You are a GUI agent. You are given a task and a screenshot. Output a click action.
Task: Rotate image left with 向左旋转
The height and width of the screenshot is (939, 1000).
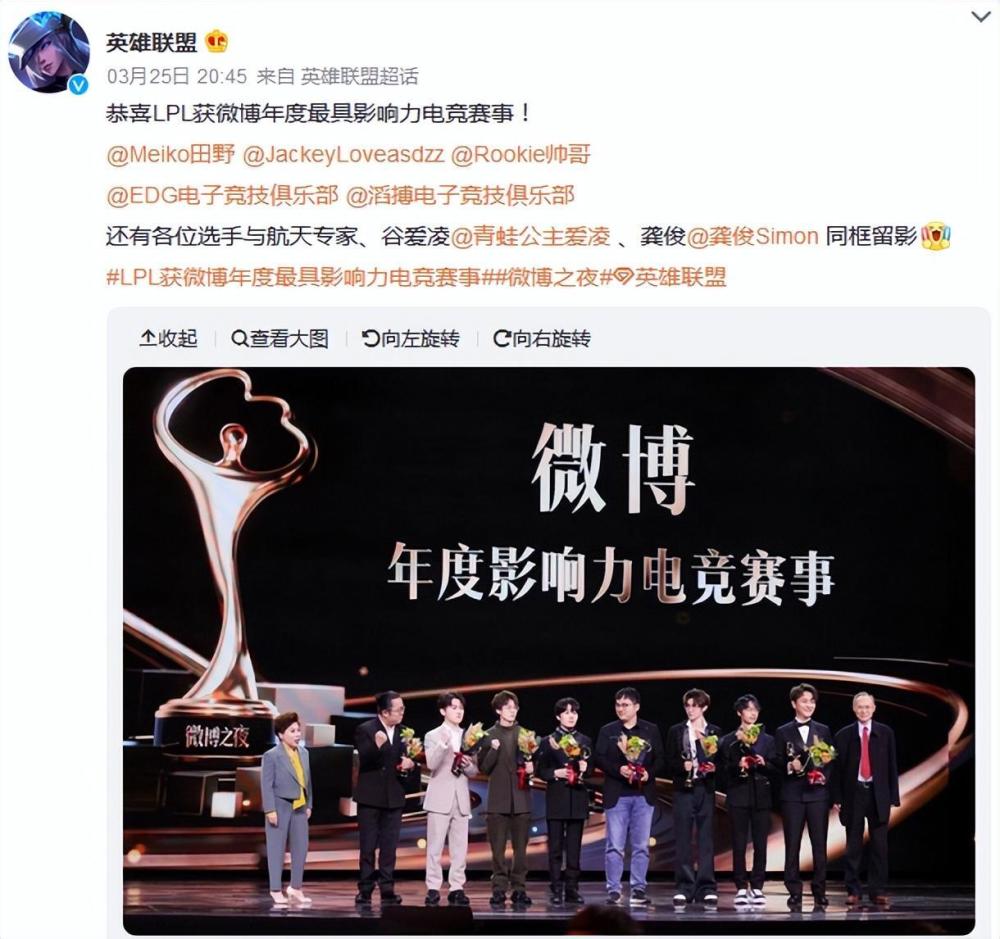[x=411, y=338]
